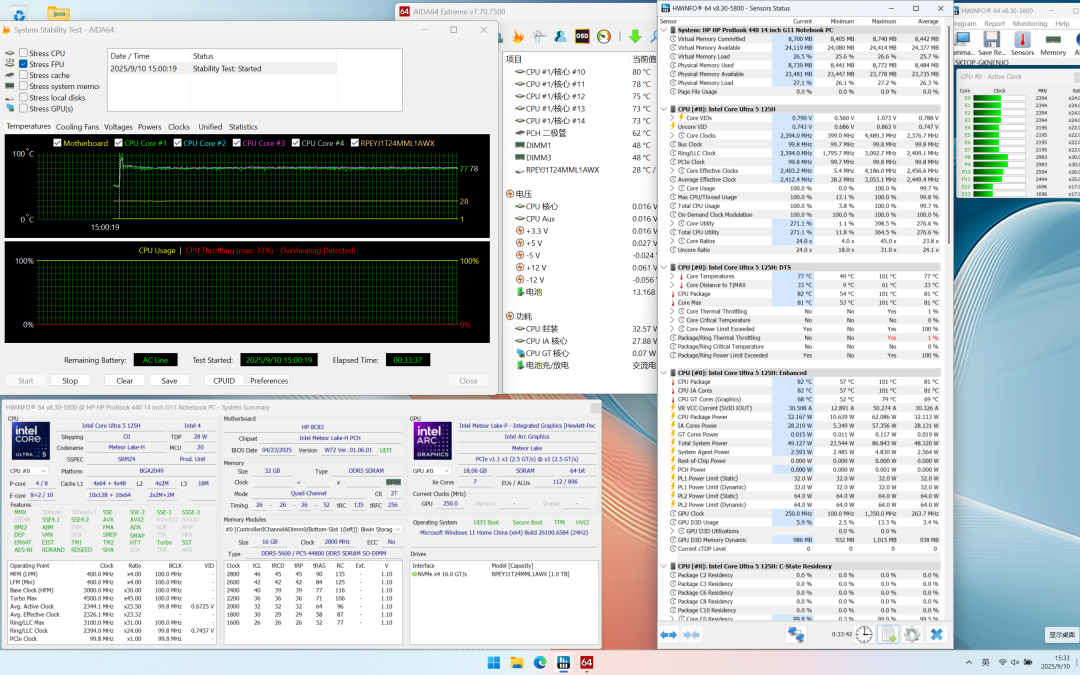Enable the Stress GPU(s) checkbox
This screenshot has width=1080, height=675.
pyautogui.click(x=23, y=108)
